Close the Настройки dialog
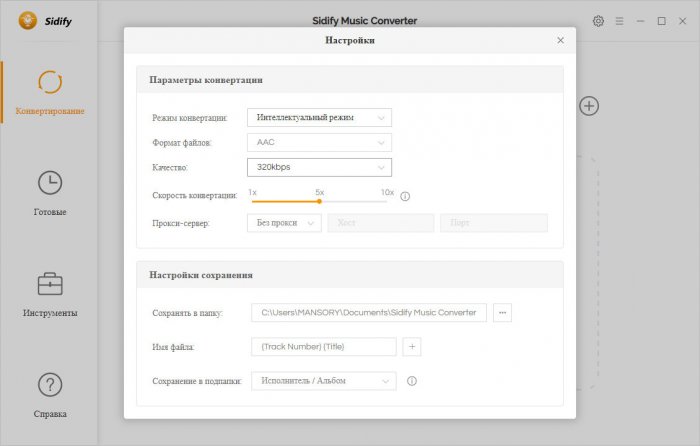Image resolution: width=700 pixels, height=446 pixels. click(x=560, y=40)
